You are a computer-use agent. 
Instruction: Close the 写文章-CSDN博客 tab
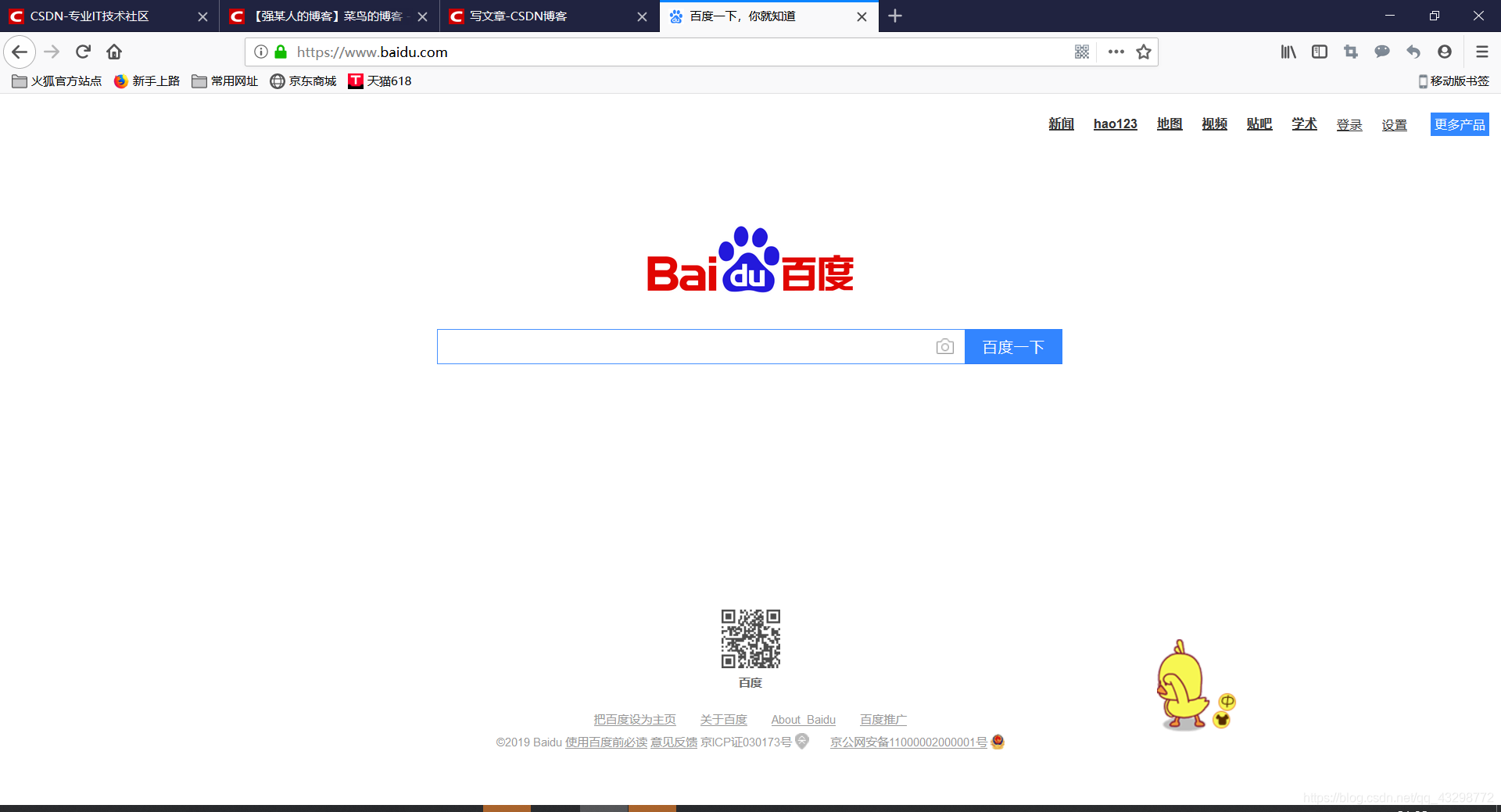[643, 16]
